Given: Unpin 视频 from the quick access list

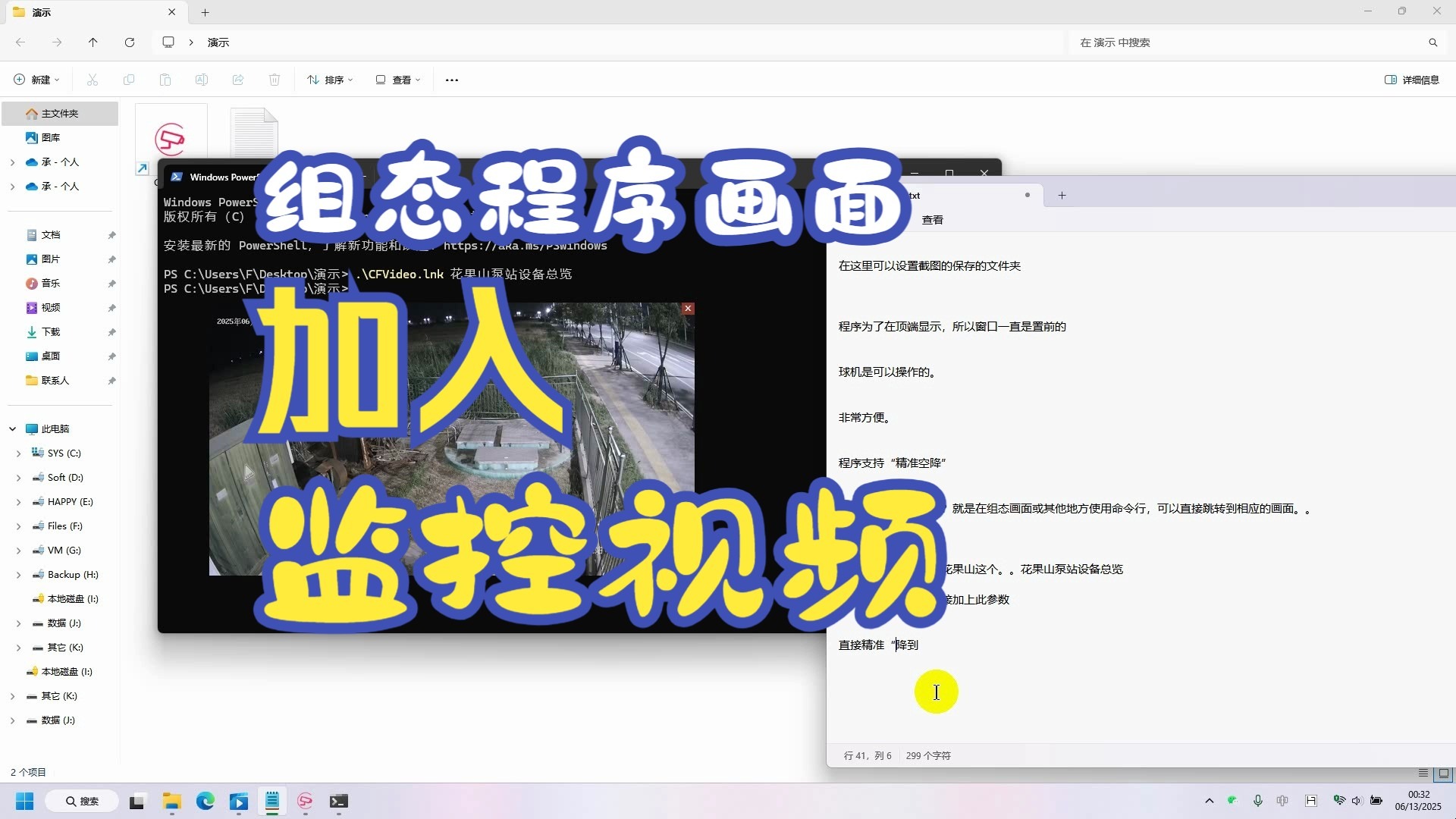Looking at the screenshot, I should pos(111,307).
